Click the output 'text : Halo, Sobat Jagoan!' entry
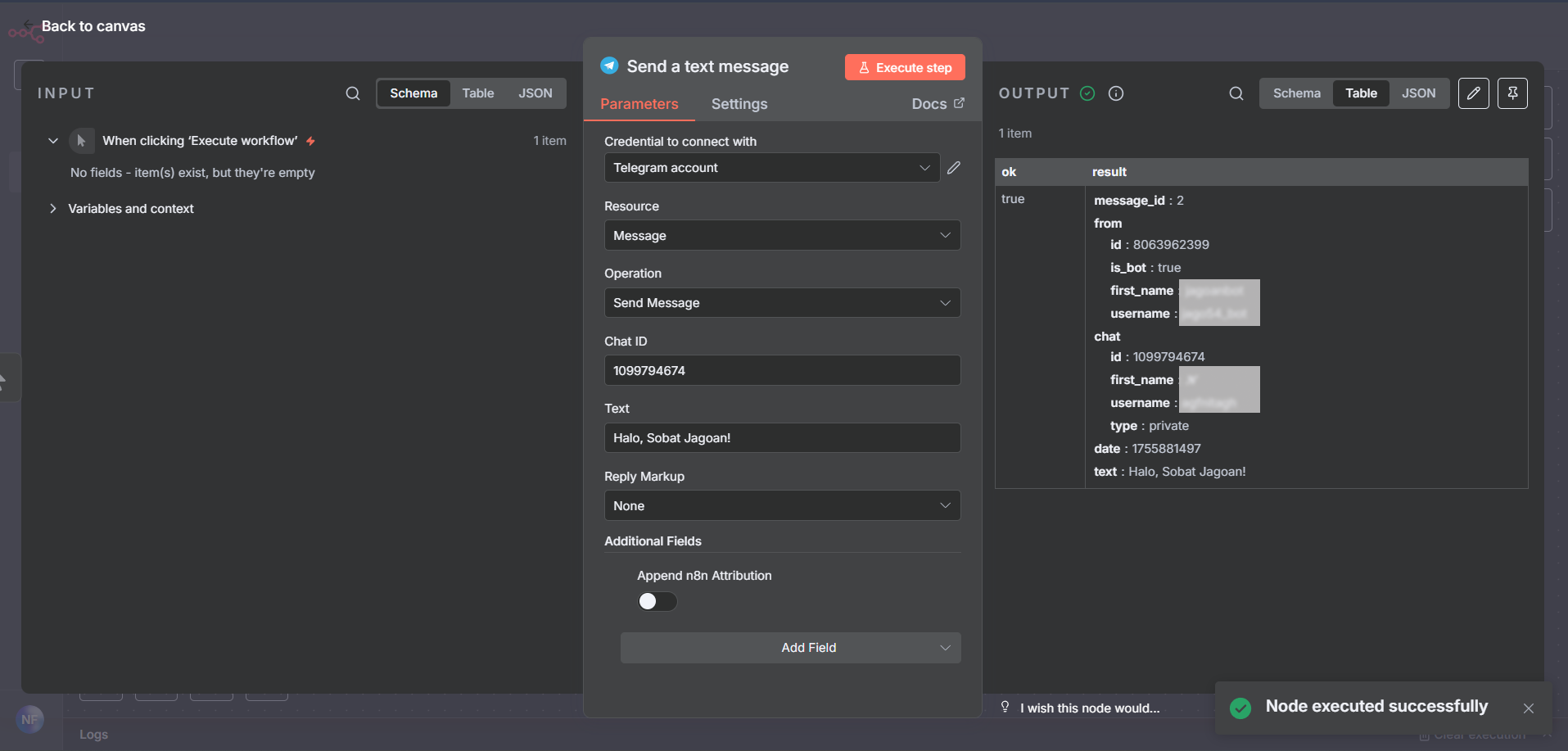The image size is (1568, 751). click(1170, 472)
